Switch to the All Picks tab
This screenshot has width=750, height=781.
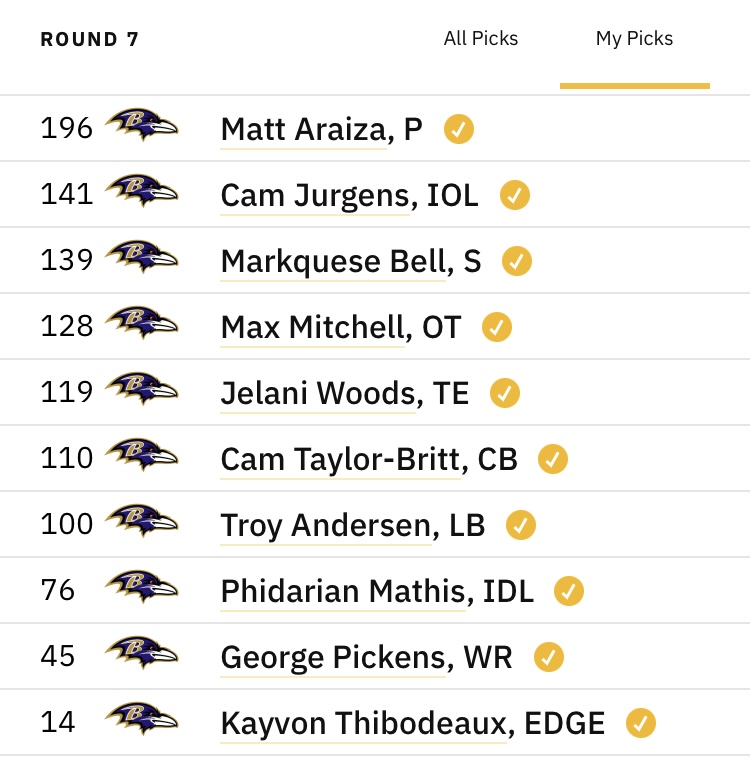(481, 38)
